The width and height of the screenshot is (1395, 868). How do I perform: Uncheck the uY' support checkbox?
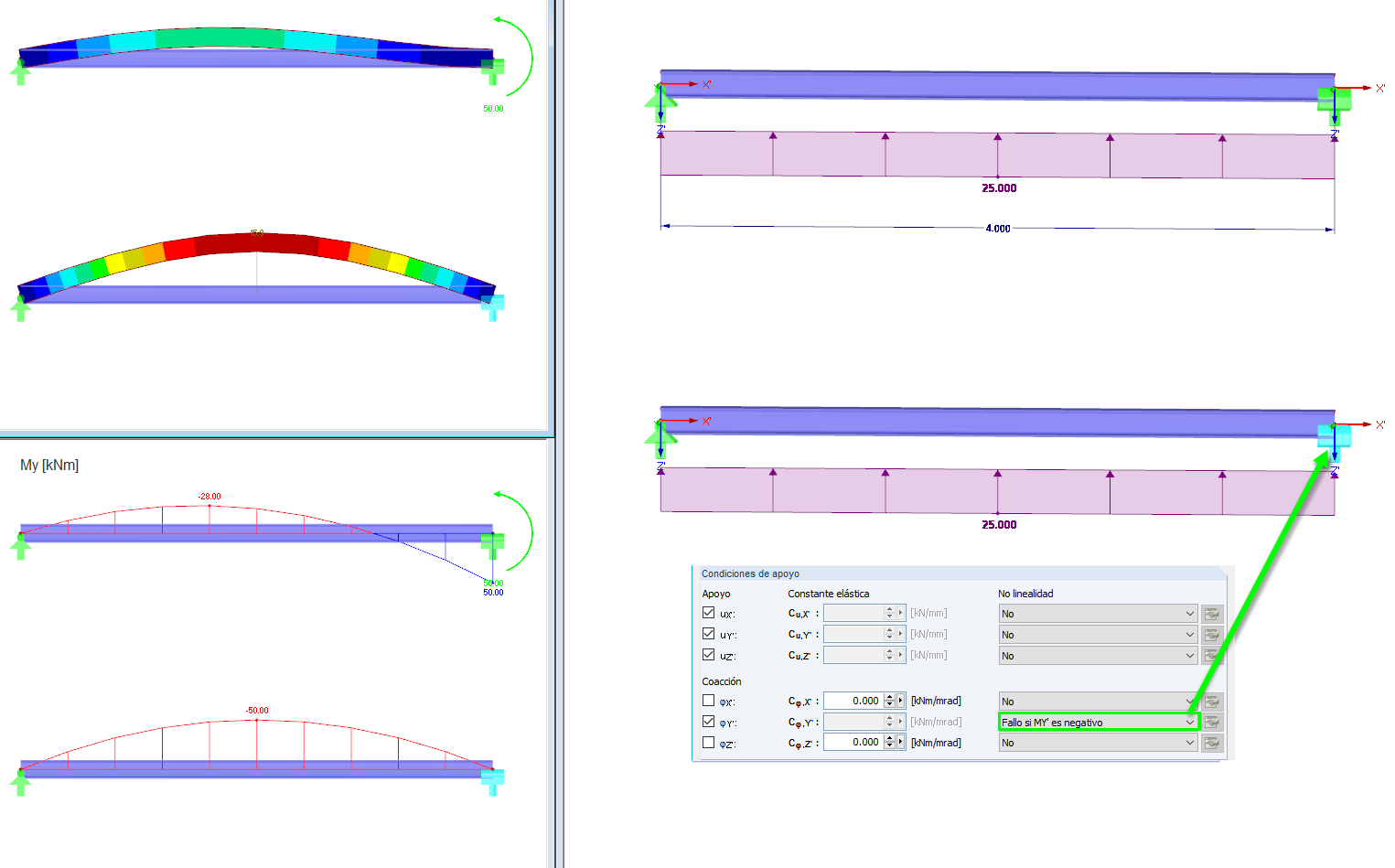[x=708, y=634]
